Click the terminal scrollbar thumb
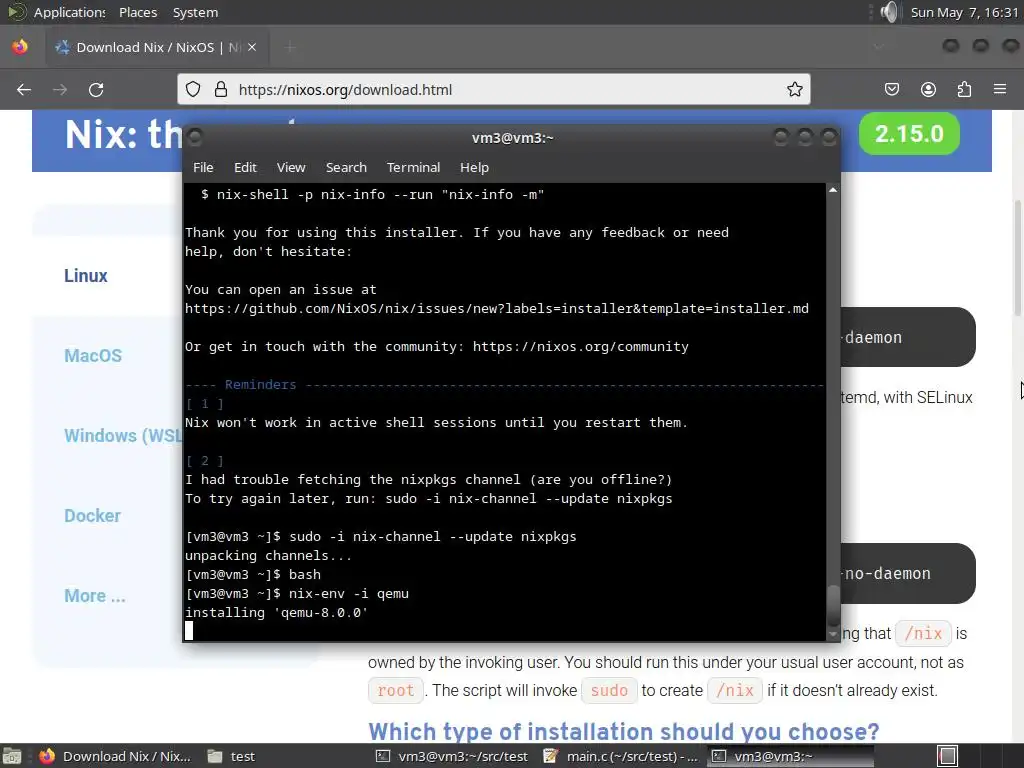1024x768 pixels. click(833, 605)
